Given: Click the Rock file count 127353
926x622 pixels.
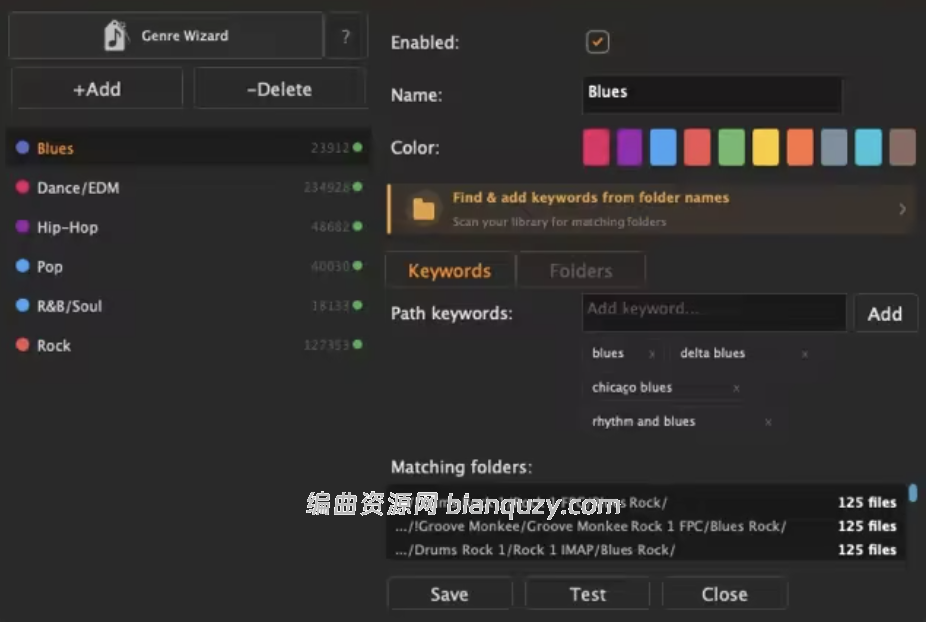Looking at the screenshot, I should coord(326,345).
